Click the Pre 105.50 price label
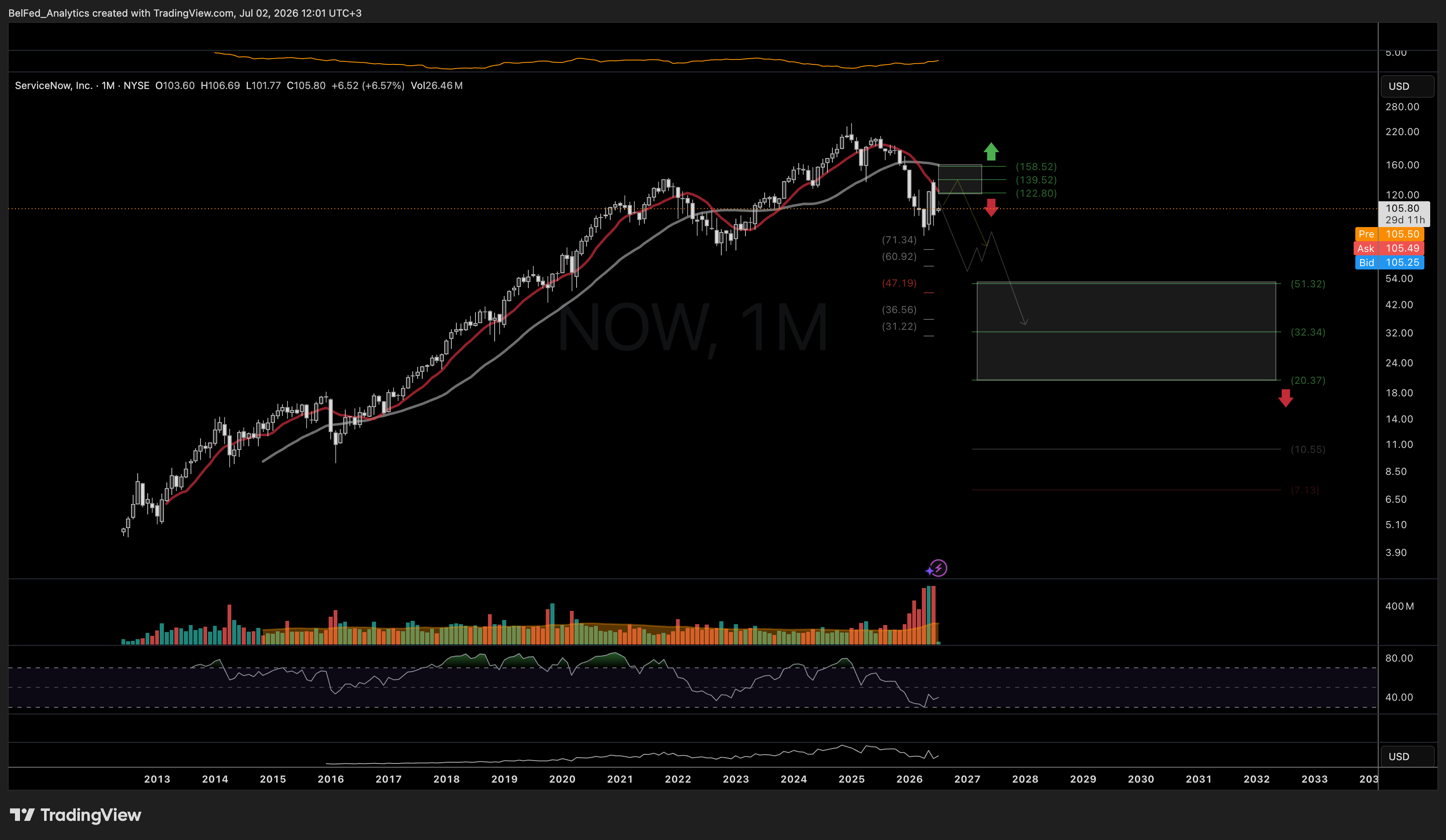Screen dimensions: 1446x840 (1389, 234)
